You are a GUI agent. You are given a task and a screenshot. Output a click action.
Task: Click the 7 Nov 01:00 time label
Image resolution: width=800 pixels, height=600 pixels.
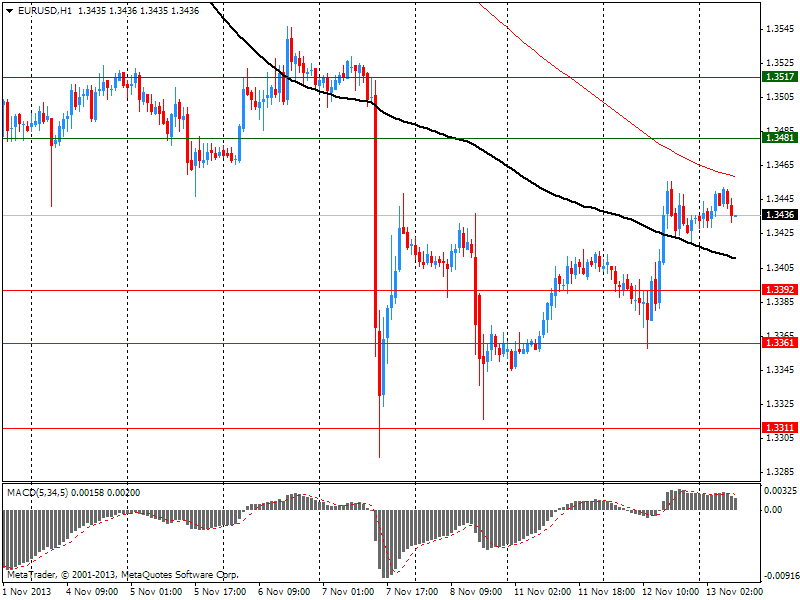click(x=348, y=592)
